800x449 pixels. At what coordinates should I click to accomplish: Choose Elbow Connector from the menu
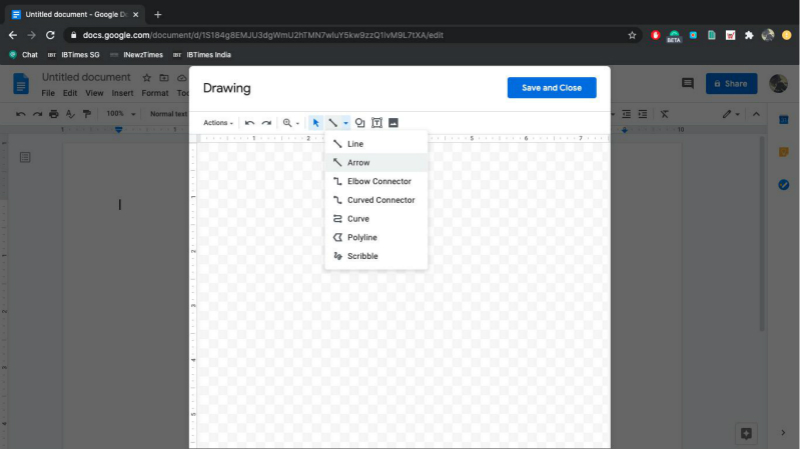pyautogui.click(x=379, y=181)
